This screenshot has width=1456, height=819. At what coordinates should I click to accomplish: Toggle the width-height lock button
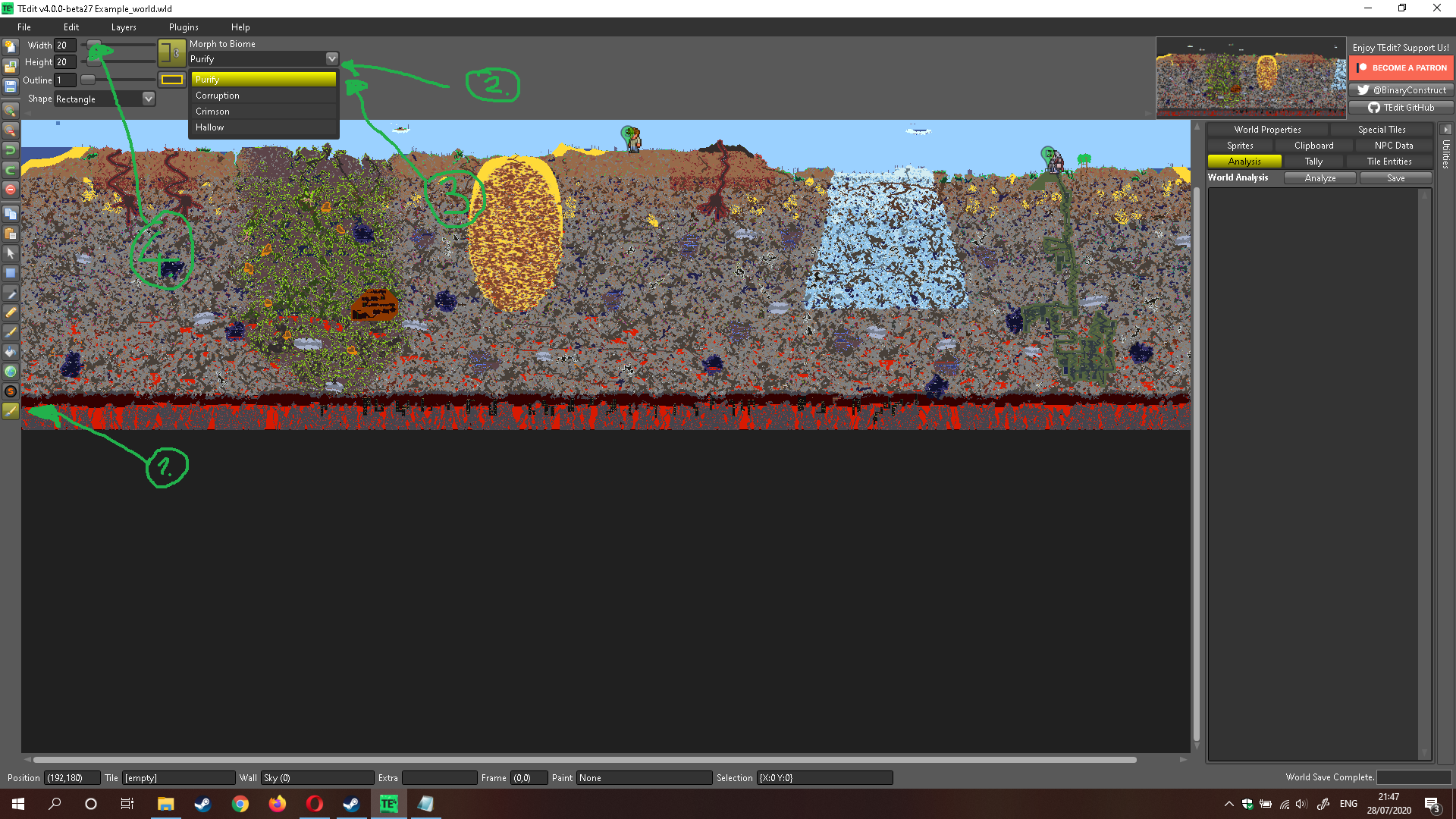click(172, 53)
